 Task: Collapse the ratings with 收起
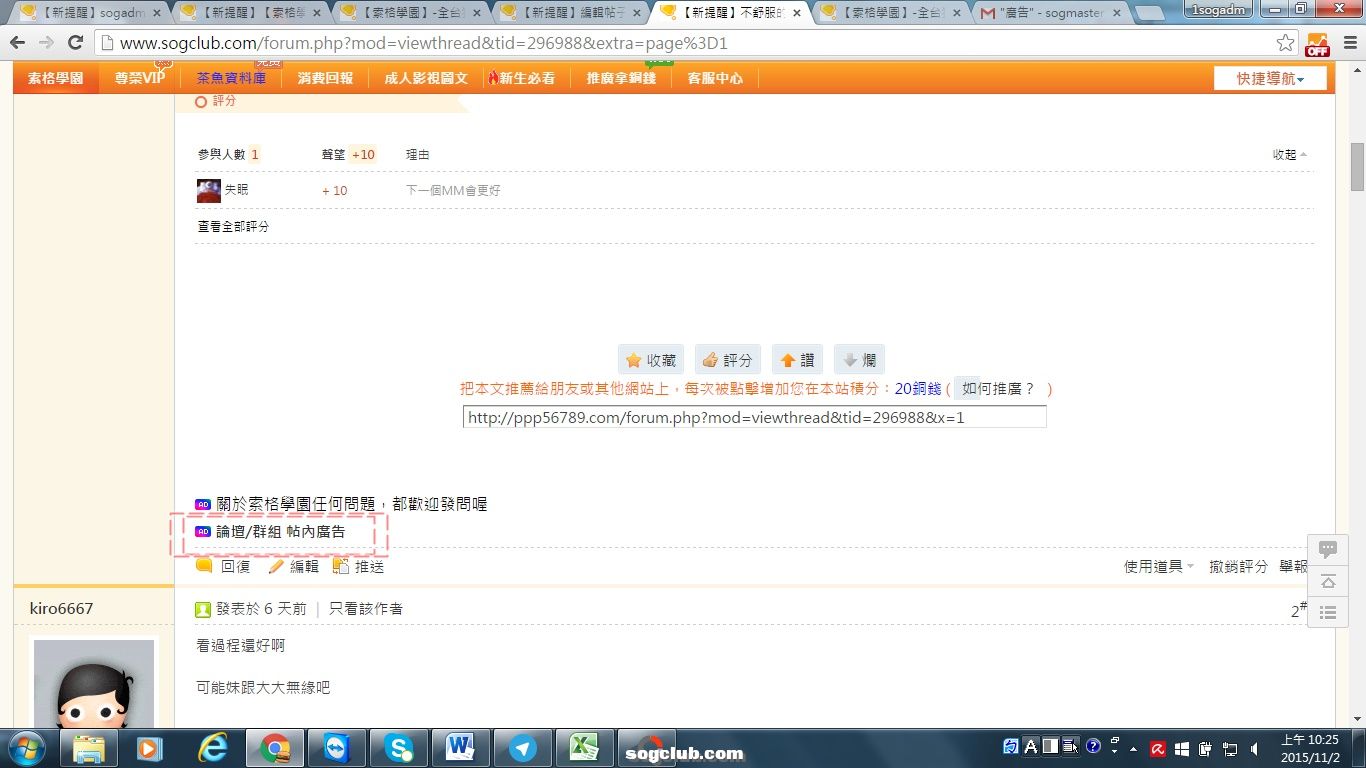pyautogui.click(x=1289, y=155)
